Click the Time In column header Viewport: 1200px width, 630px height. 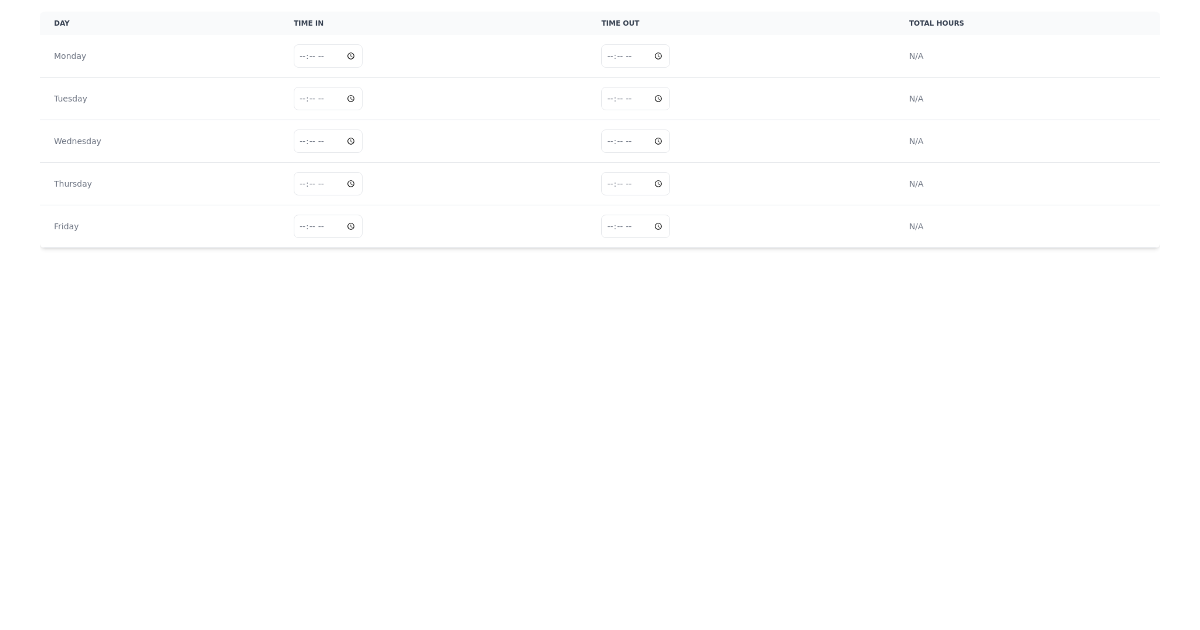click(x=308, y=23)
